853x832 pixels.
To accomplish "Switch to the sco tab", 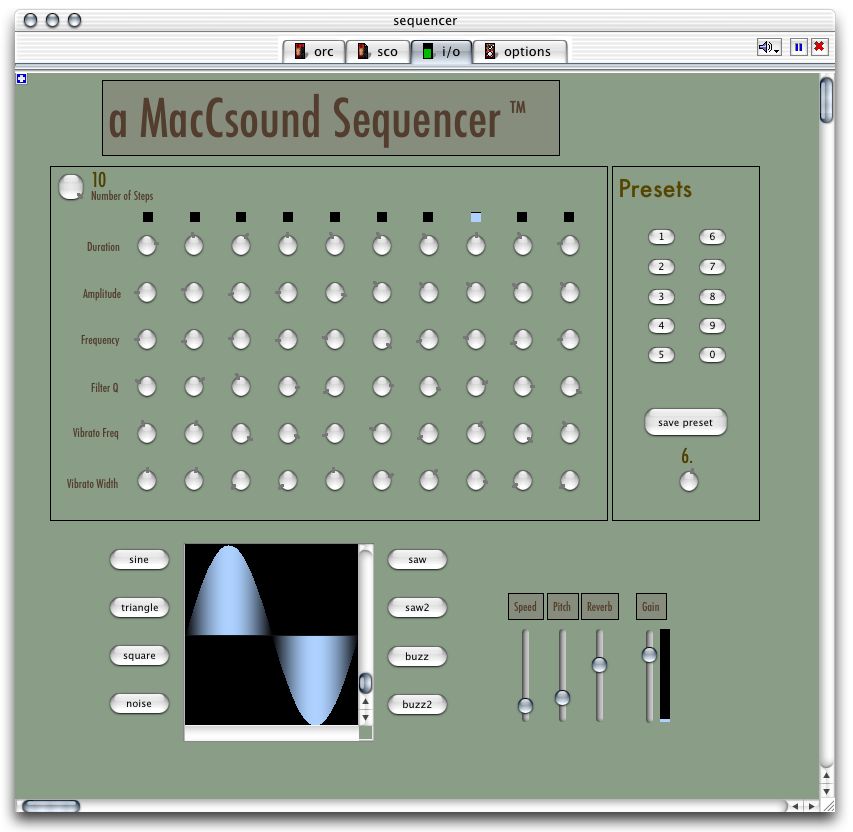I will pyautogui.click(x=378, y=52).
